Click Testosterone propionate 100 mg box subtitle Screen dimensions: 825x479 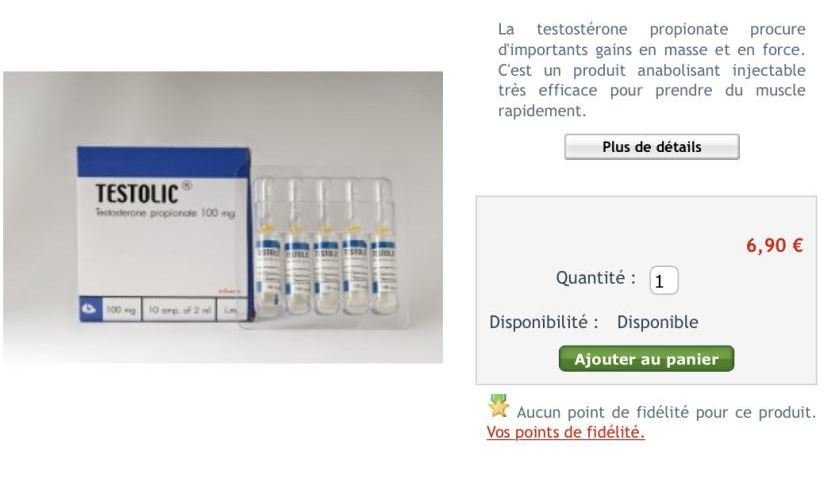coord(165,213)
